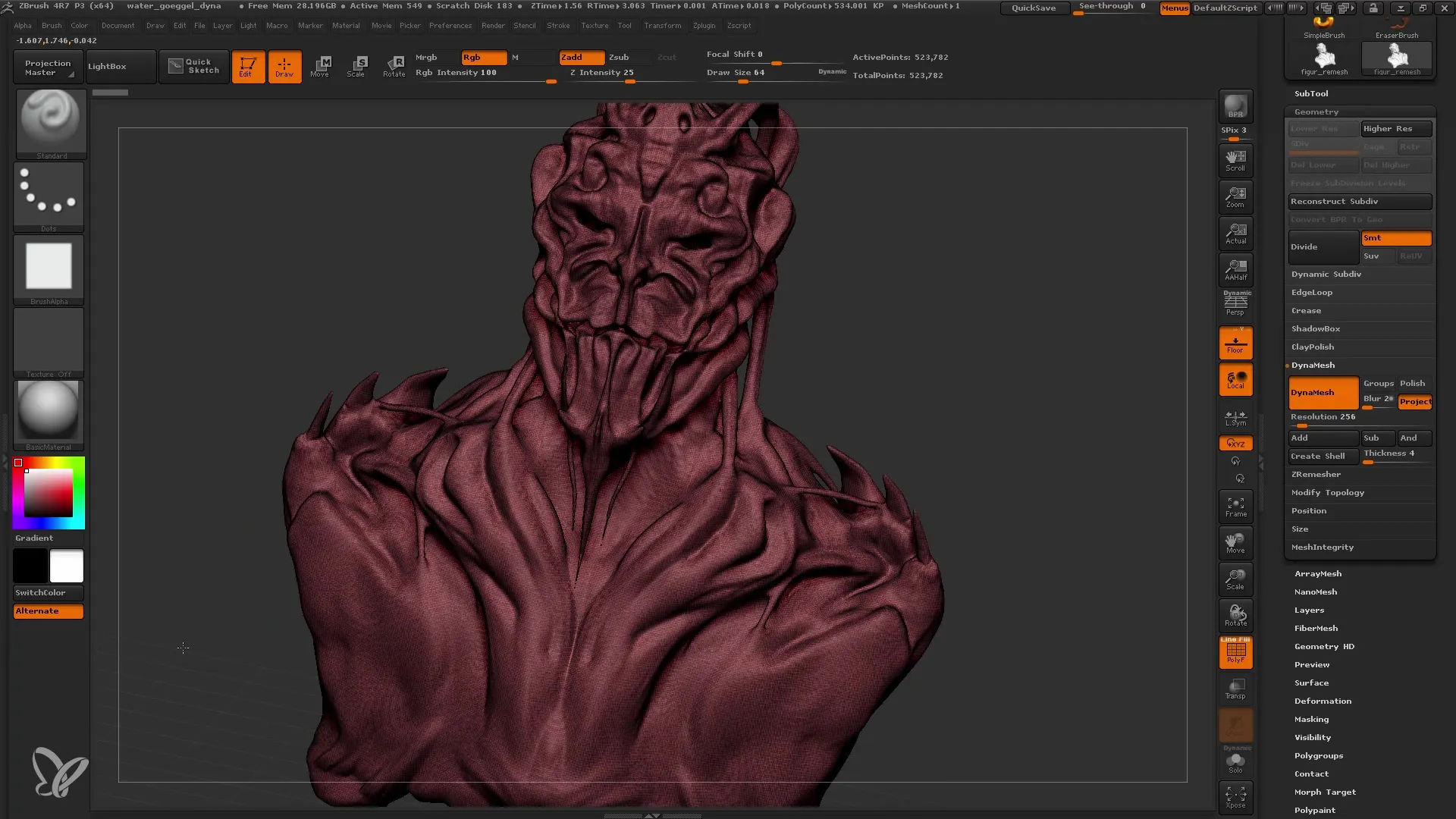Click the ZRemesher tool icon

tap(1316, 474)
